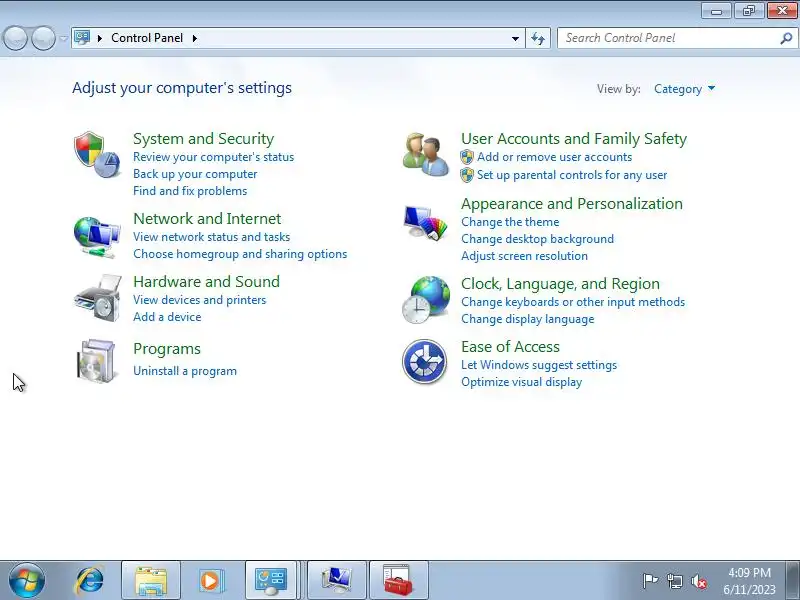Open the Appearance and Personalization monitor icon
800x600 pixels.
point(426,222)
